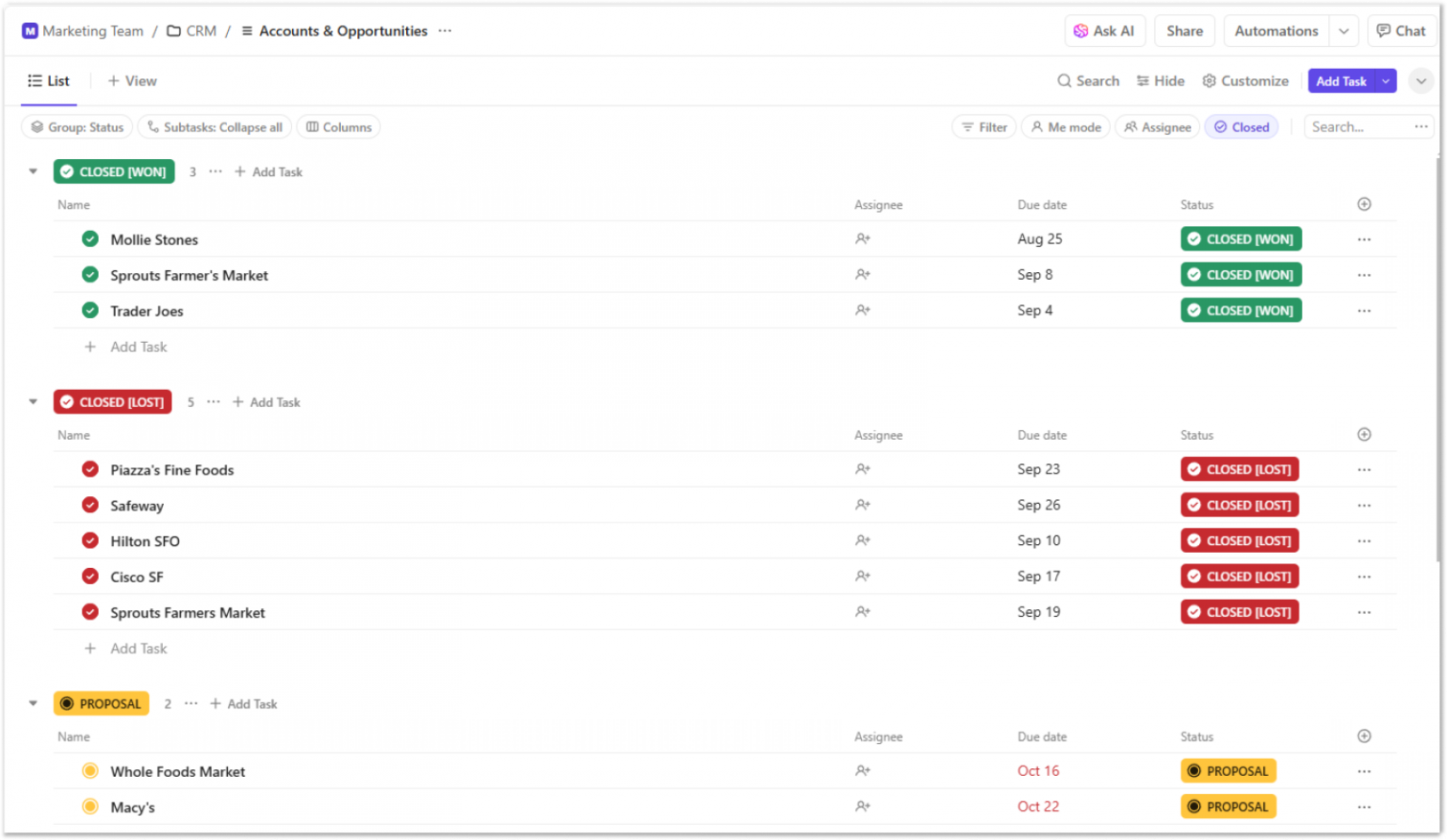Screen dimensions: 1447x840
Task: Assign a user to Hilton SFO
Action: [x=862, y=541]
